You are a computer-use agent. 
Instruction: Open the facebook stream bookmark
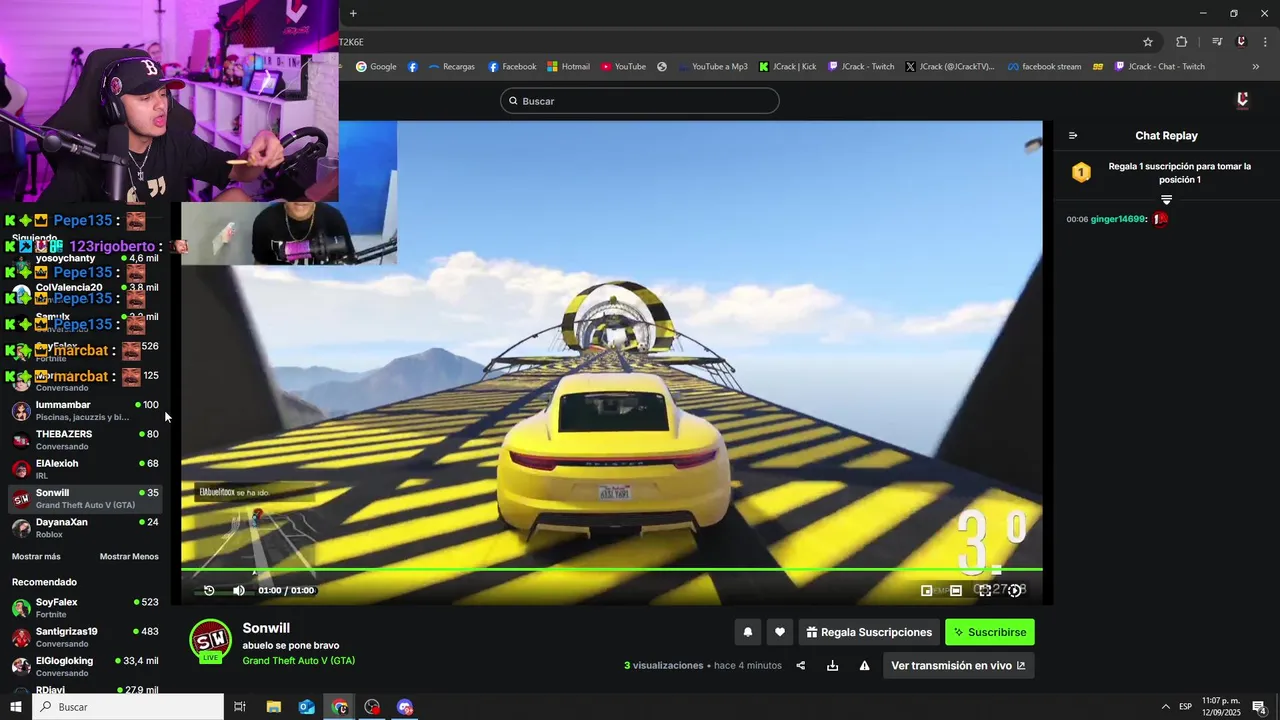[1045, 67]
